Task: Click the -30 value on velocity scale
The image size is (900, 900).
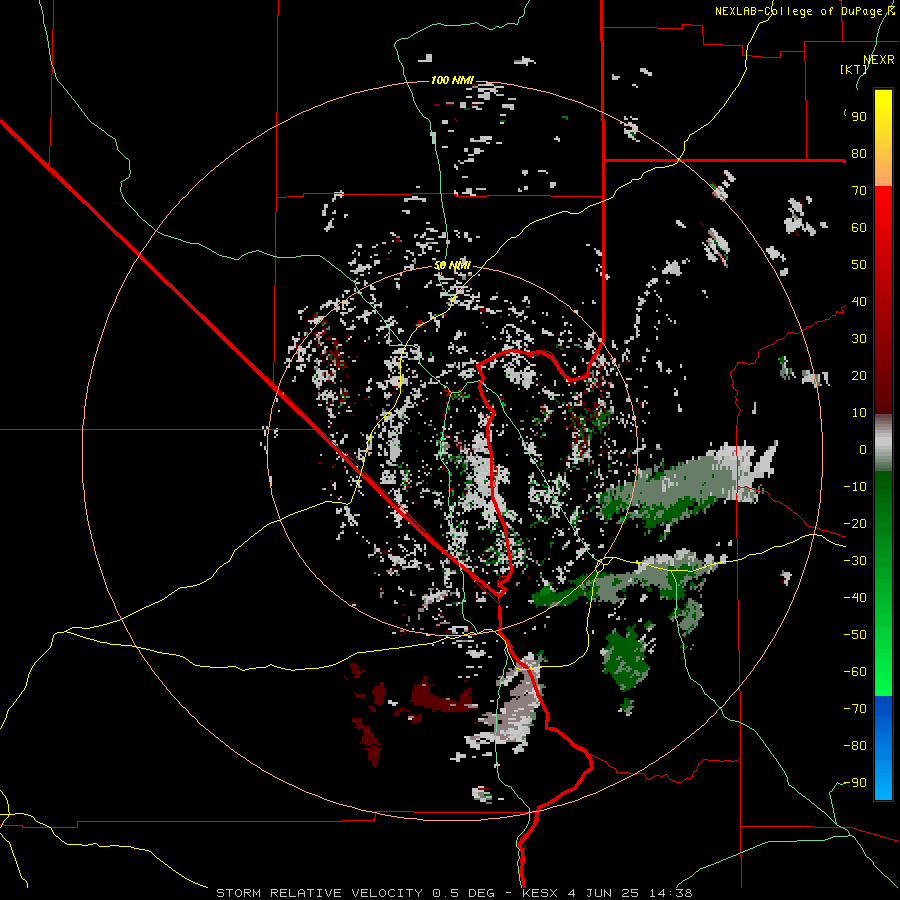Action: click(855, 561)
